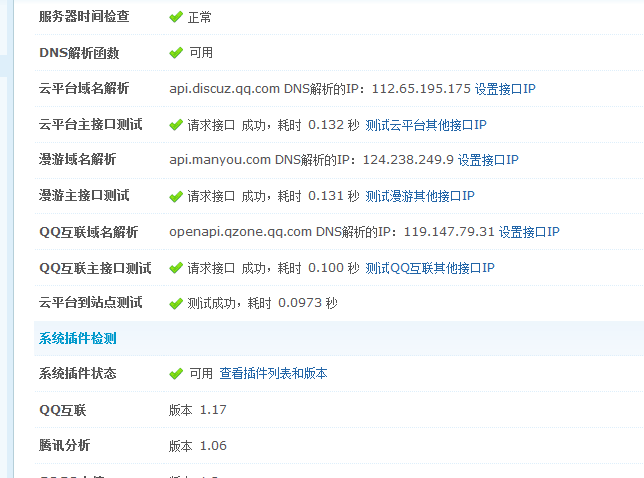Click 测试QQ互联其他接口IP link
Screen dimensions: 644x478
[430, 268]
